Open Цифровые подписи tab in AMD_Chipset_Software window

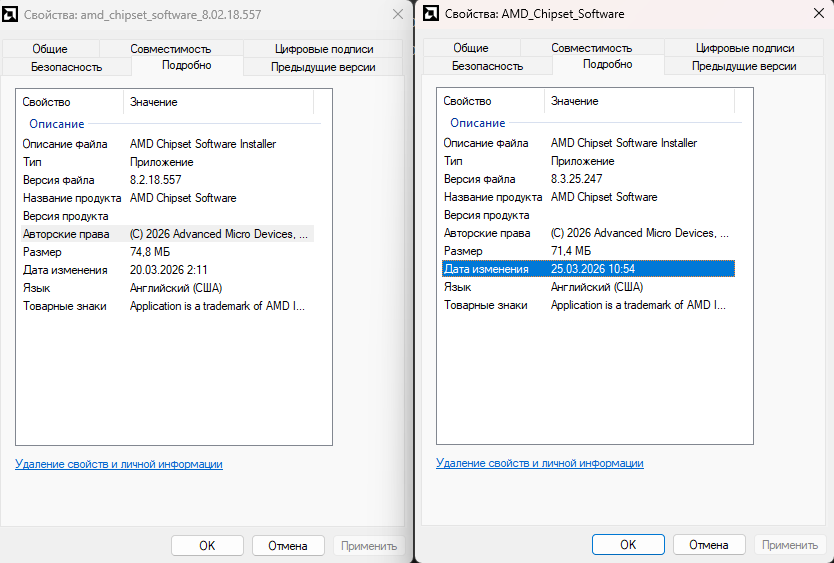tap(745, 48)
